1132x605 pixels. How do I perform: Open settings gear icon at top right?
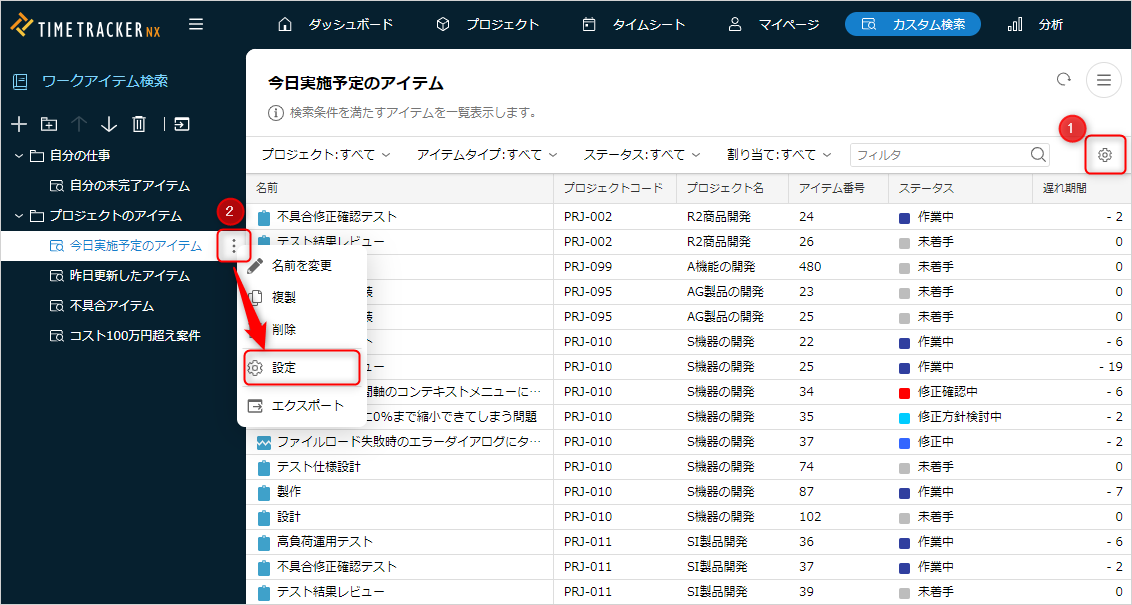pos(1104,155)
